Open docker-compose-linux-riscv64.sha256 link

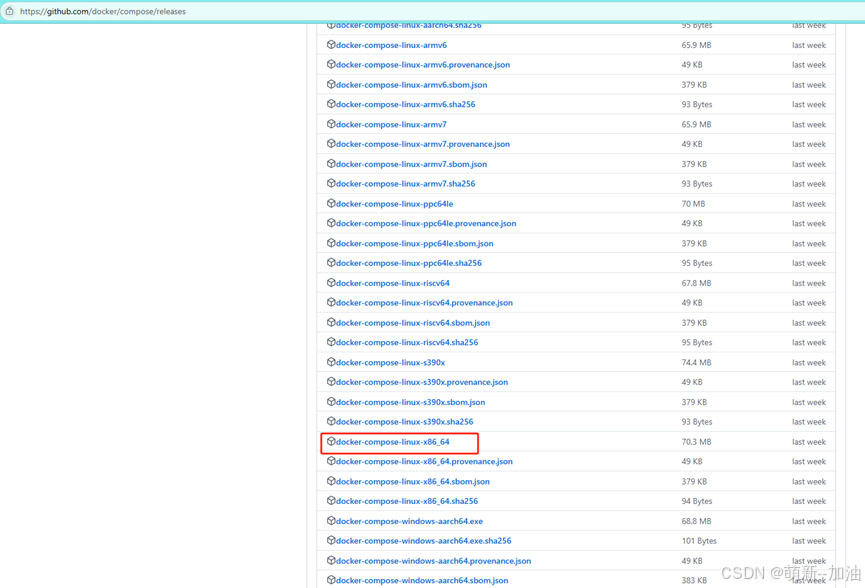pyautogui.click(x=407, y=343)
